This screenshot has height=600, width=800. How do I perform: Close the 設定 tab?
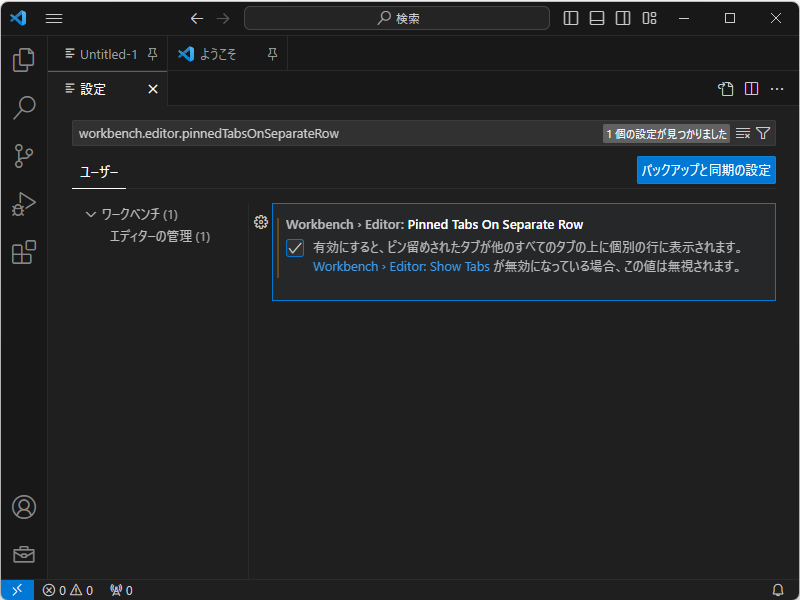[153, 89]
